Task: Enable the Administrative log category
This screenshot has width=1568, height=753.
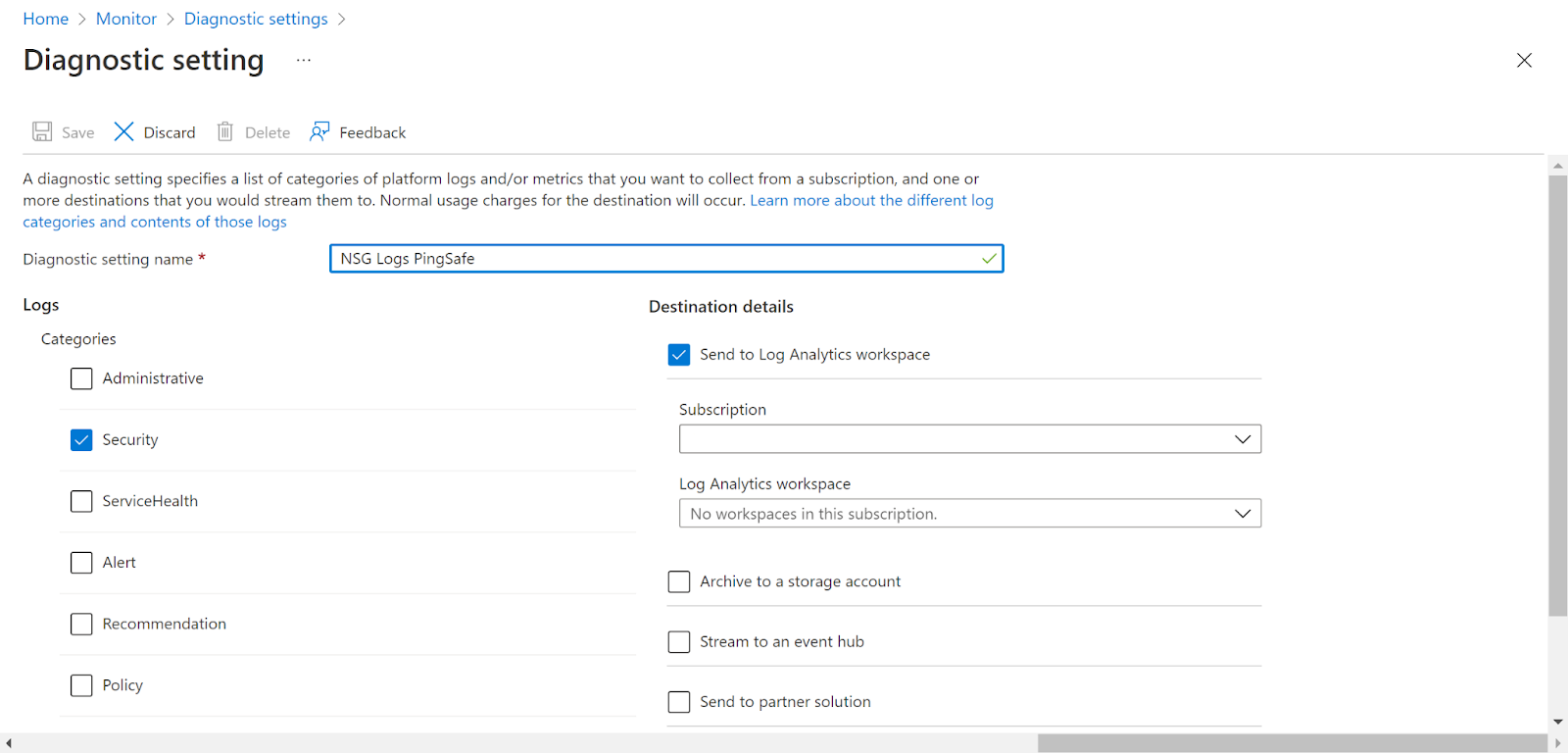Action: click(81, 378)
